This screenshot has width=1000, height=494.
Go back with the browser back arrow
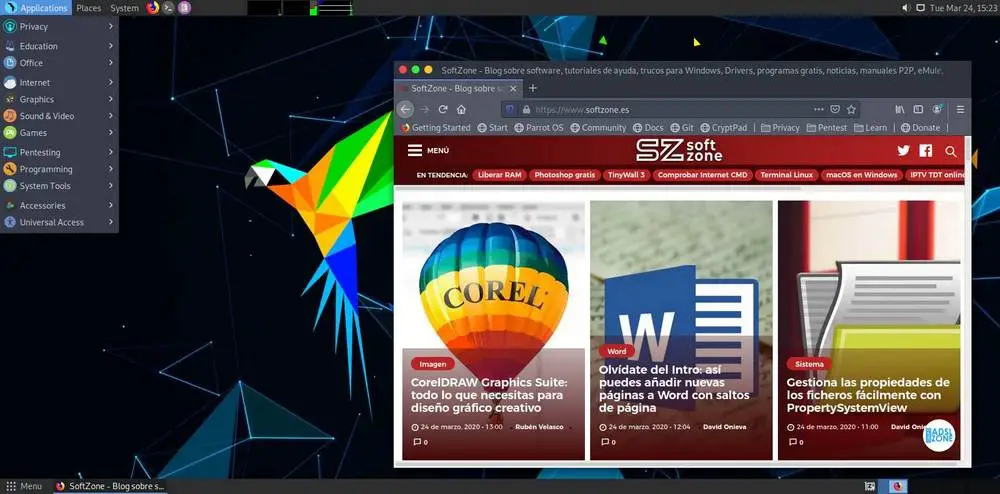[406, 109]
